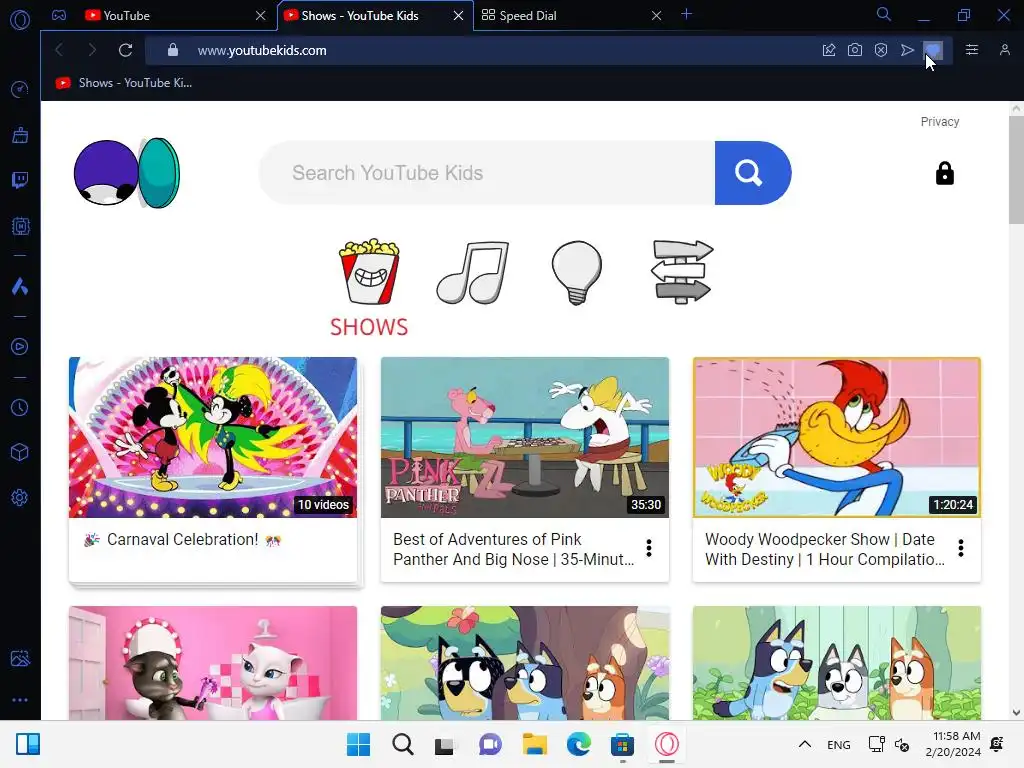Select the Shows popcorn category

[369, 287]
